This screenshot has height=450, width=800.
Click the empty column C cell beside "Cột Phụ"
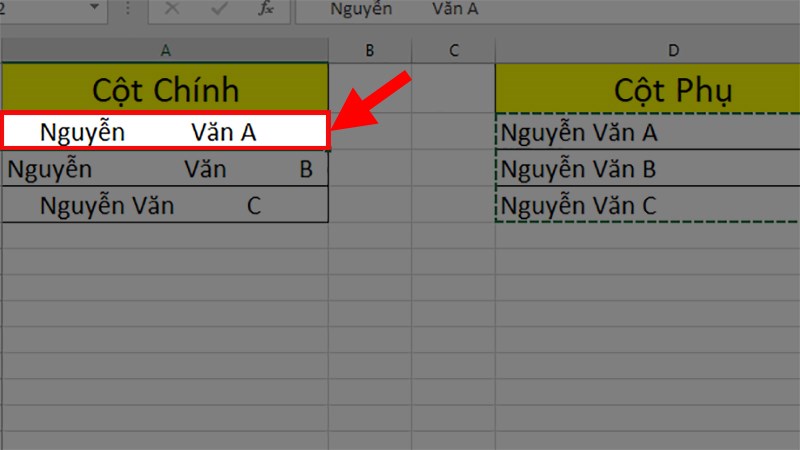click(453, 89)
